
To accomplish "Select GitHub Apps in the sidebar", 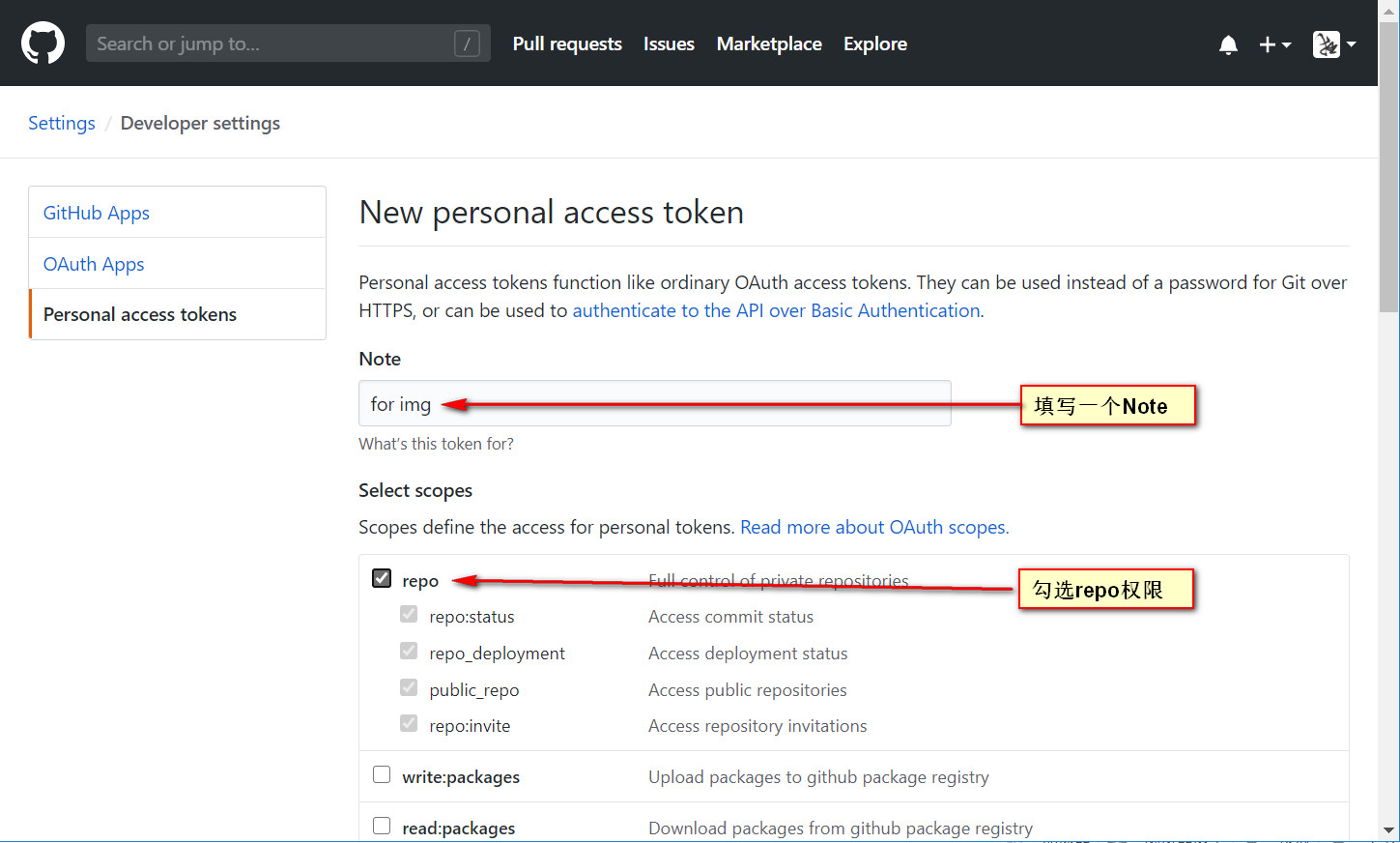I will [97, 213].
